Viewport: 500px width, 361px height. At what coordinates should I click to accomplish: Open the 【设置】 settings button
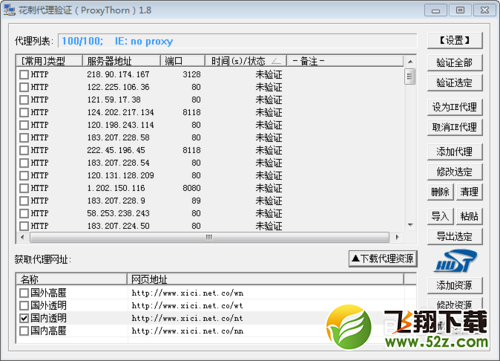click(x=455, y=41)
